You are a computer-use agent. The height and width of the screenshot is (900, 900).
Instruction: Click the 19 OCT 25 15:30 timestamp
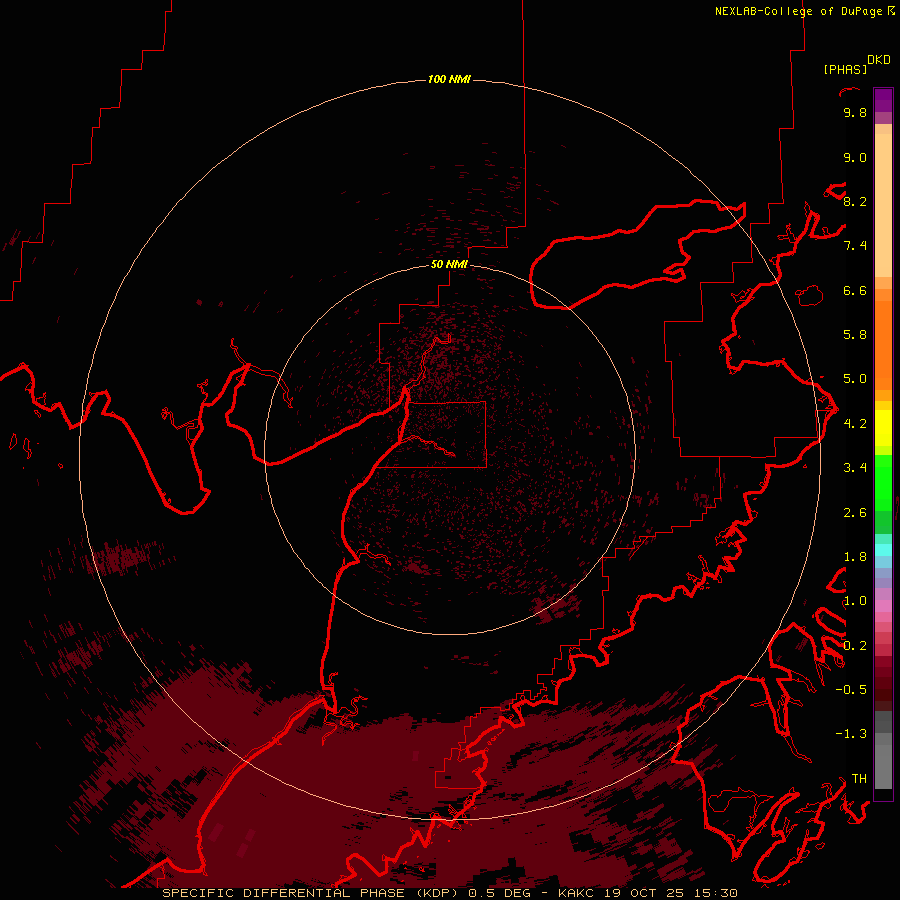[671, 893]
